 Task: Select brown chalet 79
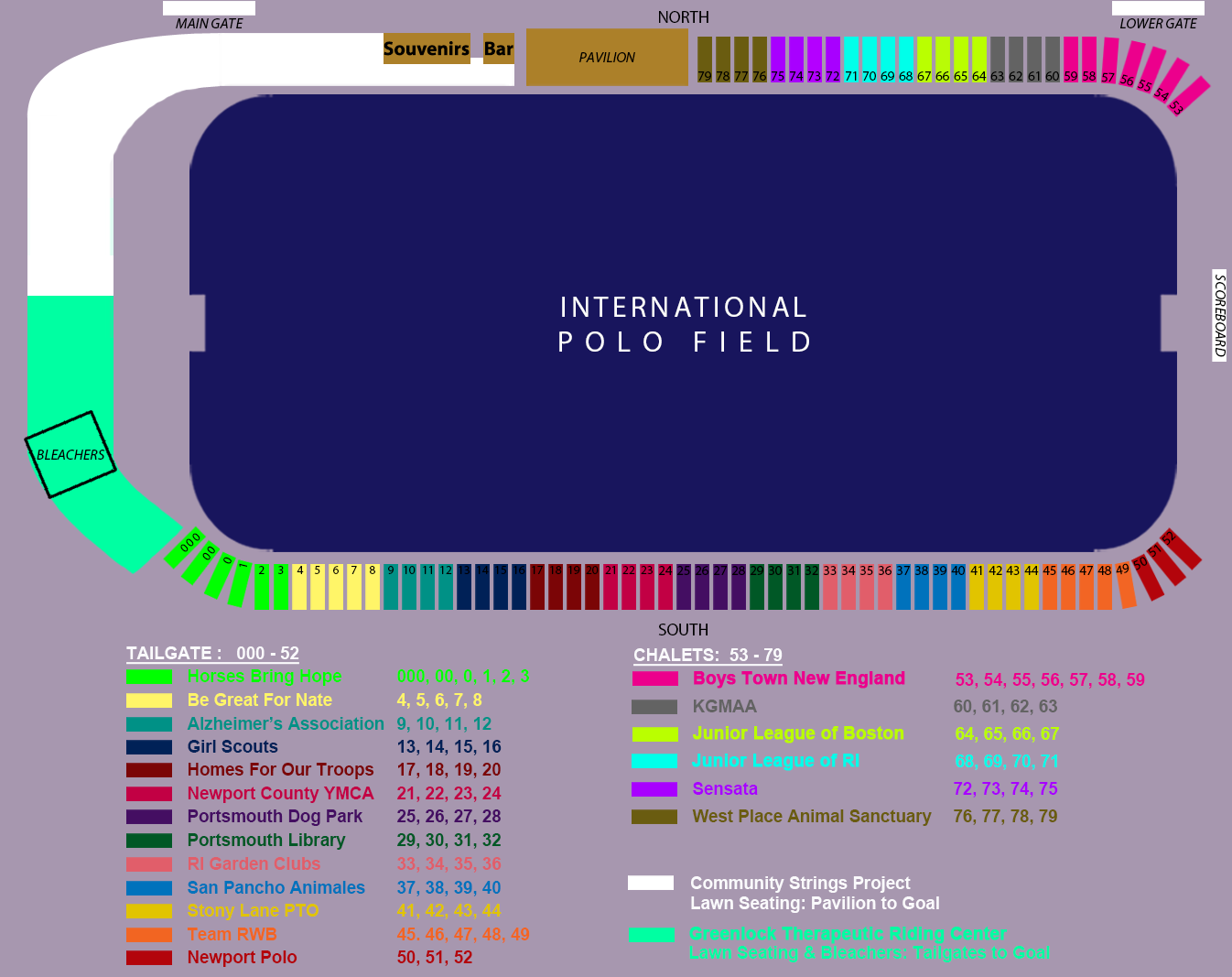tap(705, 60)
